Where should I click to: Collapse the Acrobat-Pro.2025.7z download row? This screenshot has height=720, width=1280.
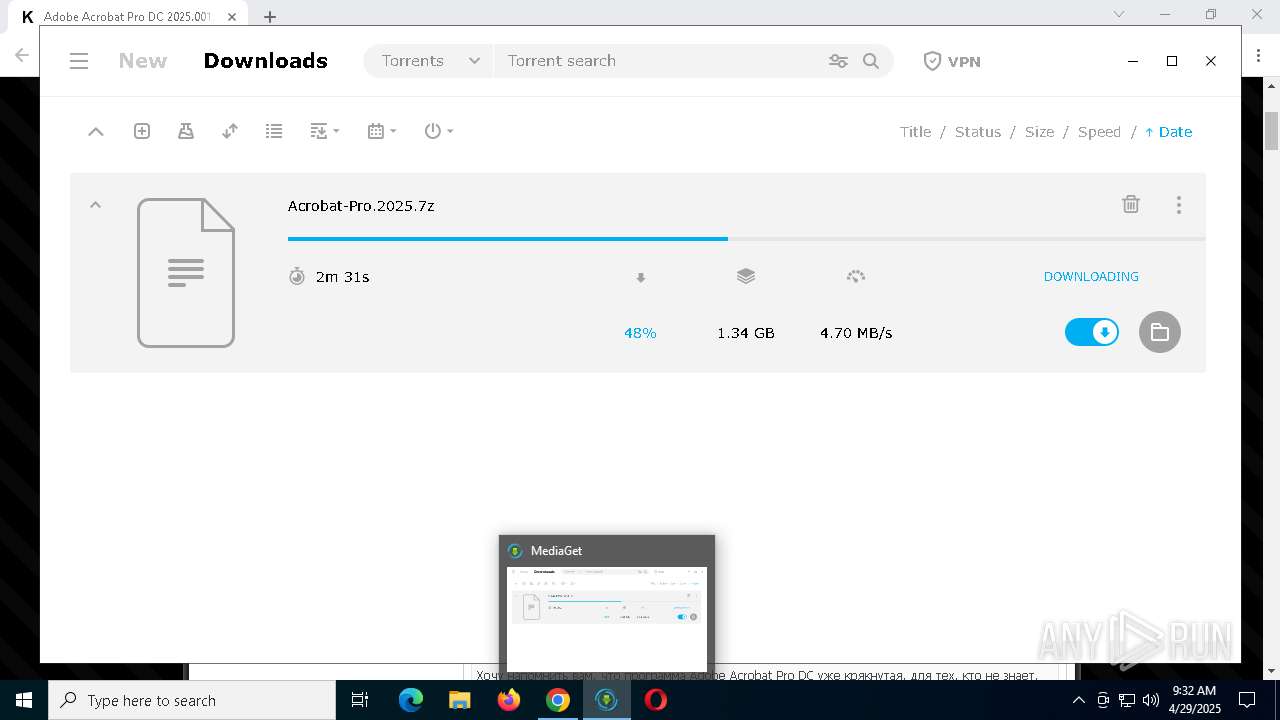pyautogui.click(x=96, y=205)
